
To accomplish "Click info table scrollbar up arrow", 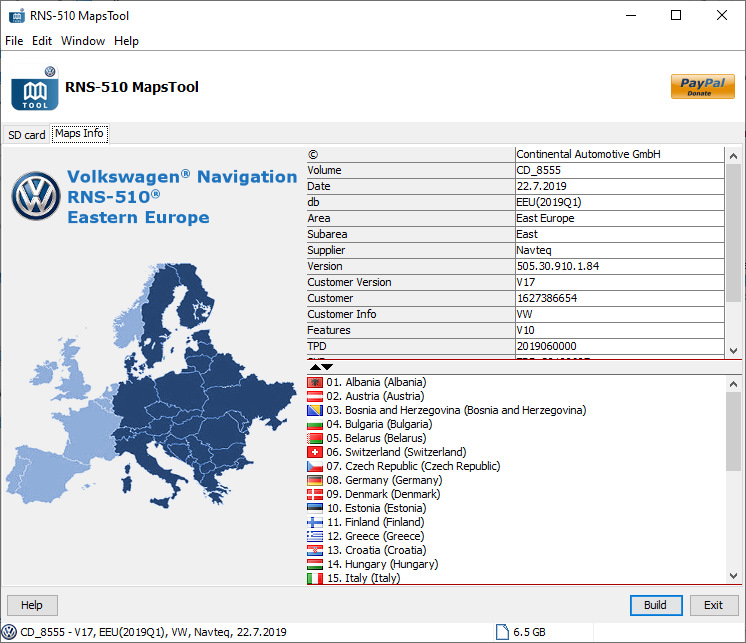I will tap(733, 156).
